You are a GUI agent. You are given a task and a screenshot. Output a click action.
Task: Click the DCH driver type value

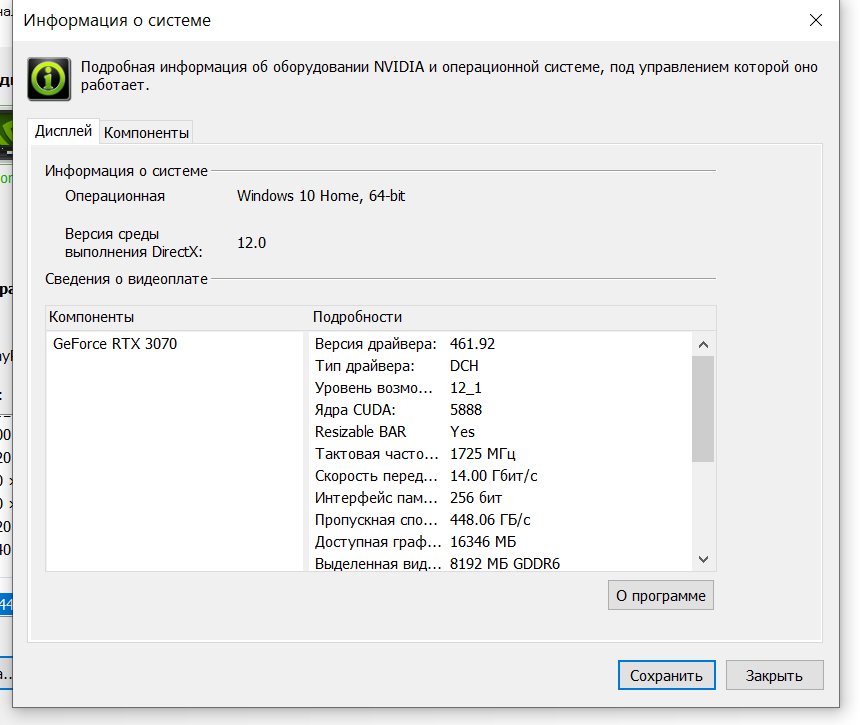[x=464, y=366]
